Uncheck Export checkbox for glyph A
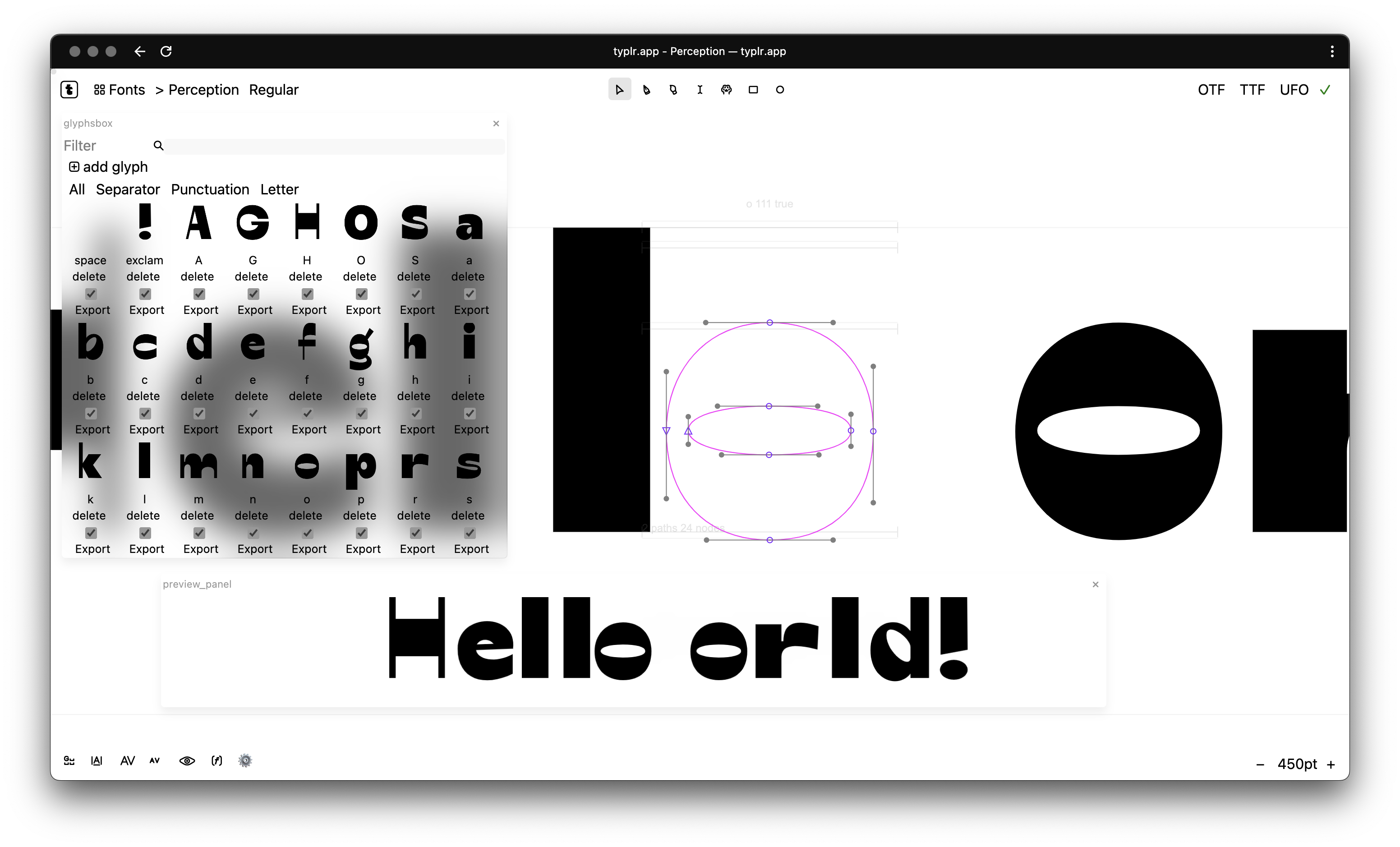The height and width of the screenshot is (847, 1400). pyautogui.click(x=199, y=294)
